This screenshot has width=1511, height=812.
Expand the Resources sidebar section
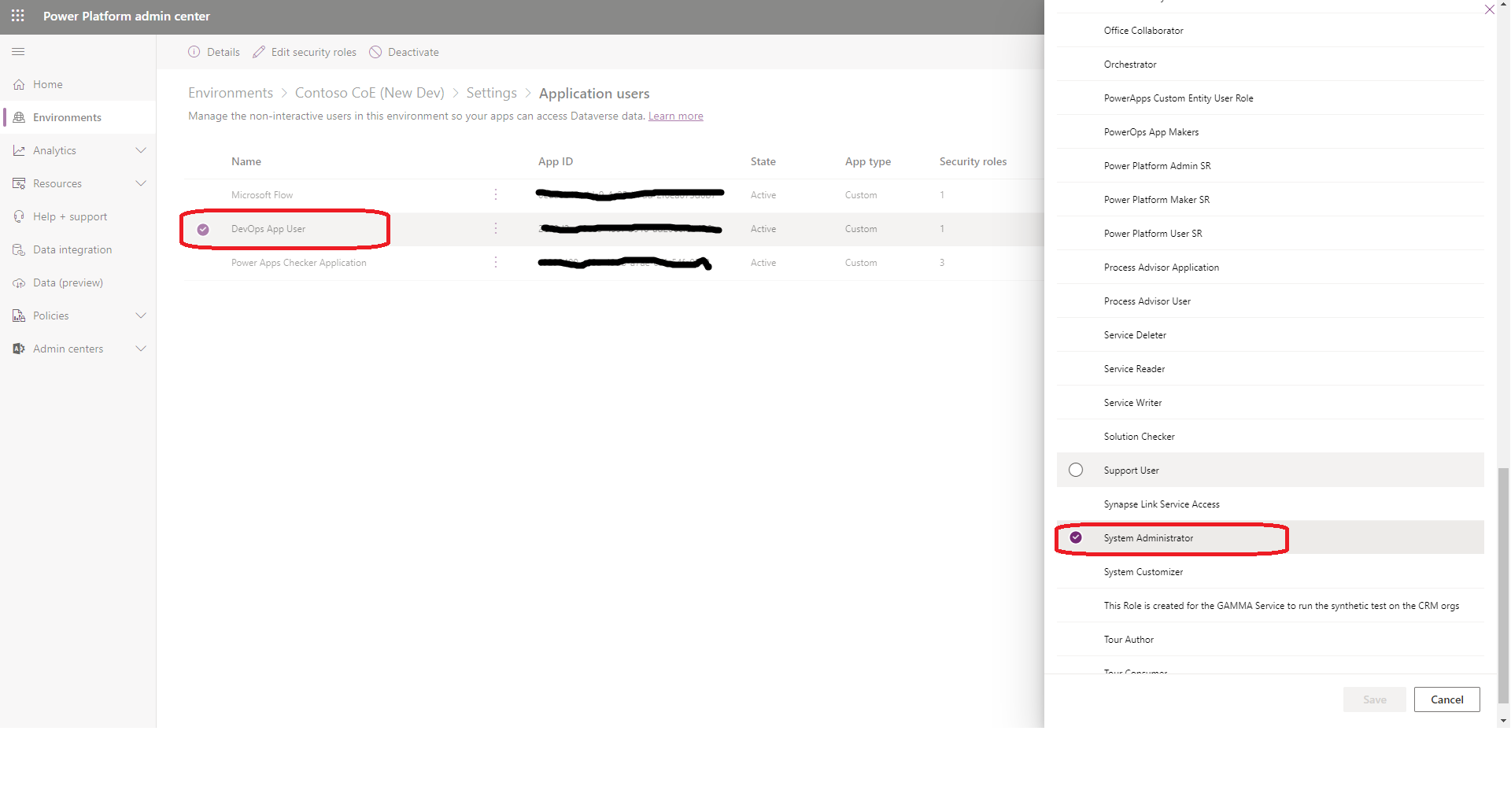(141, 183)
